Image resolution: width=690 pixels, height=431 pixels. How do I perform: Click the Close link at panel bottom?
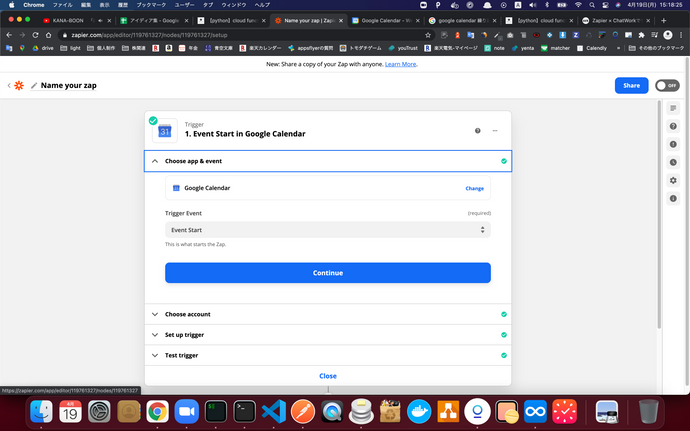tap(328, 376)
